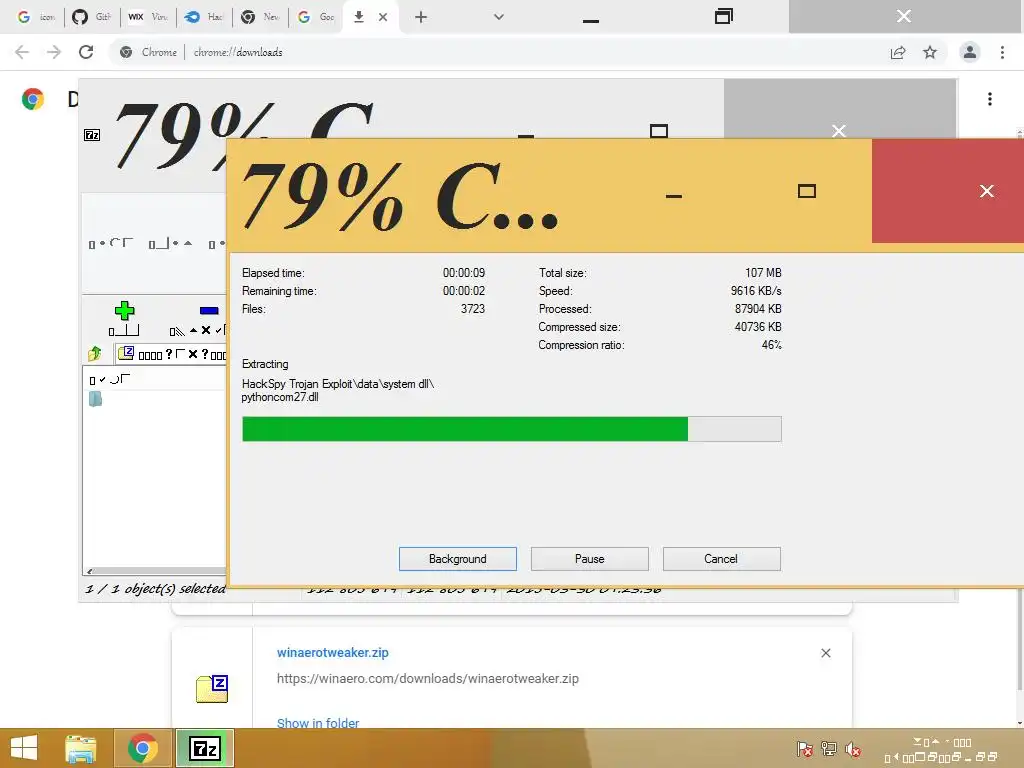
Task: Go up one folder in 7-Zip file manager
Action: 95,354
